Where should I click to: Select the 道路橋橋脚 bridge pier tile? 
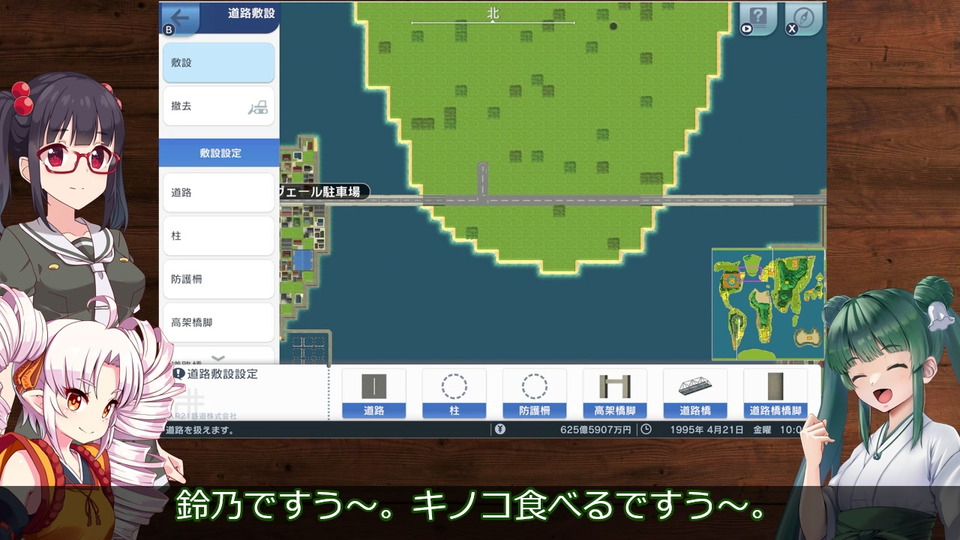[x=774, y=394]
